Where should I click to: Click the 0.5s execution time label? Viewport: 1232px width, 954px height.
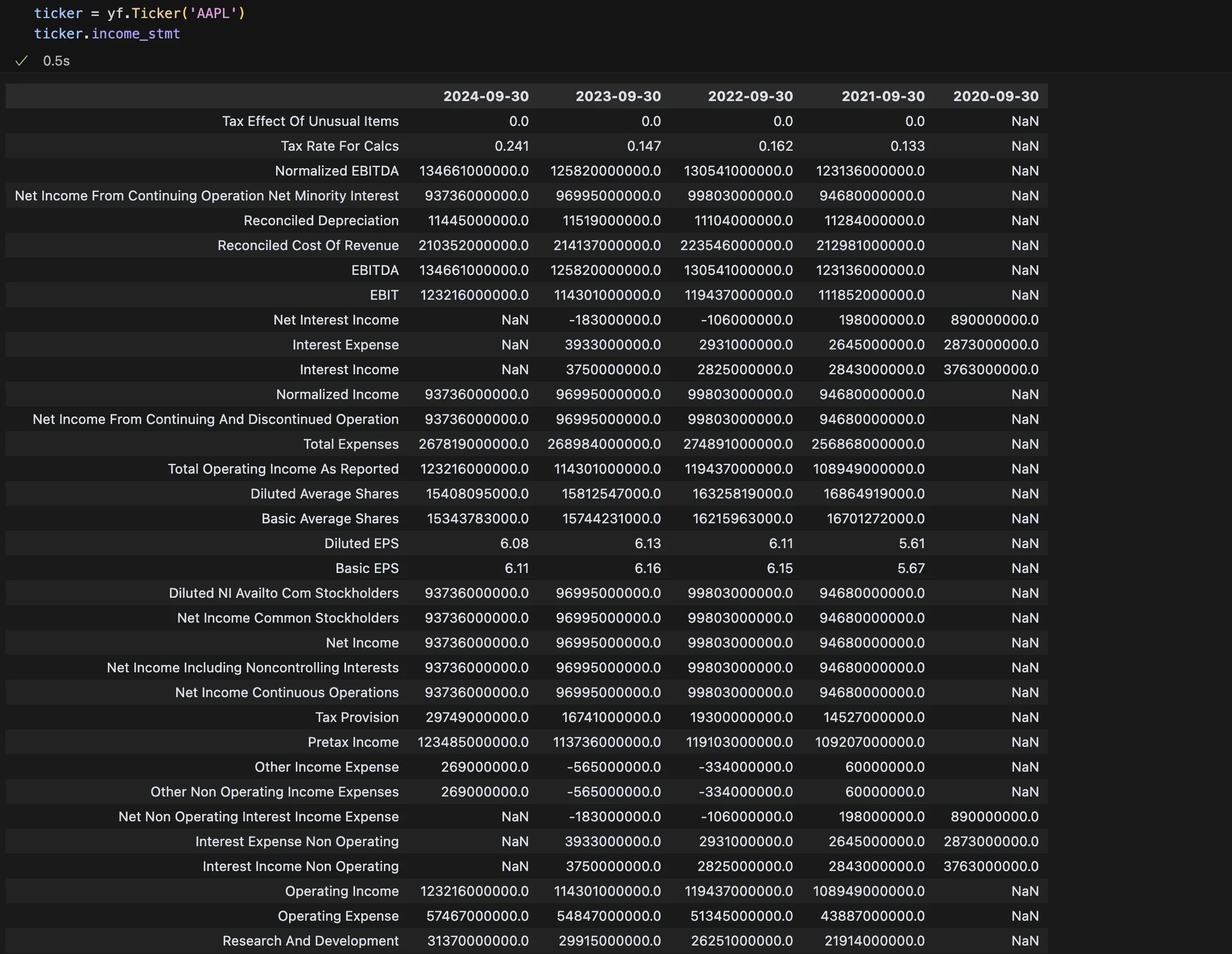[56, 61]
